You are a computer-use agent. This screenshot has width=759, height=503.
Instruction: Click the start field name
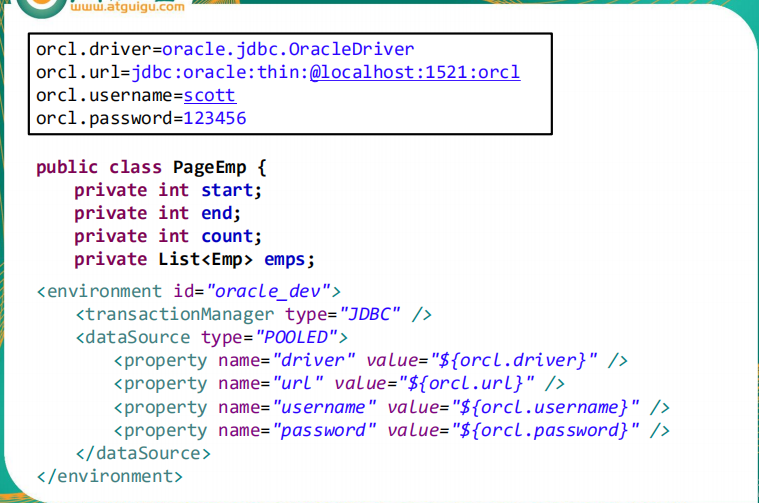[228, 190]
